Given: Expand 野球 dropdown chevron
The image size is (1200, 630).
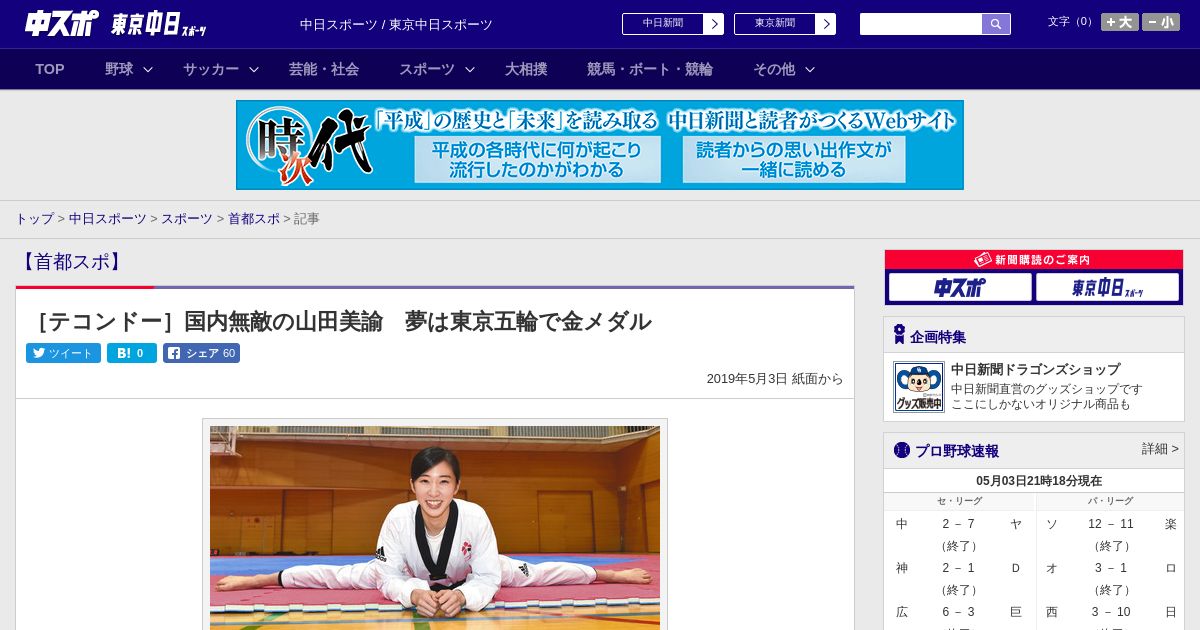Looking at the screenshot, I should click(148, 70).
